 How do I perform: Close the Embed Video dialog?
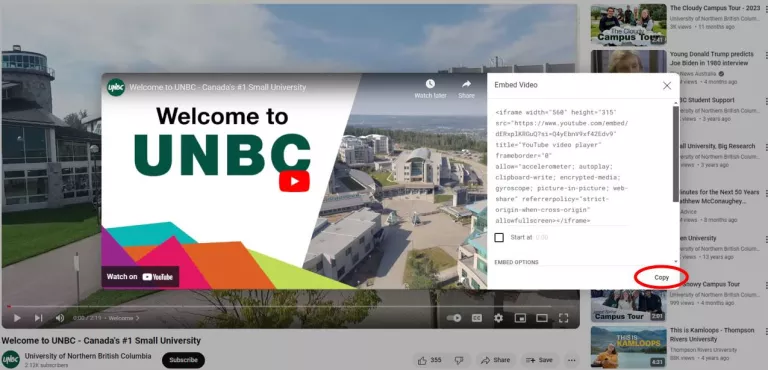[667, 86]
